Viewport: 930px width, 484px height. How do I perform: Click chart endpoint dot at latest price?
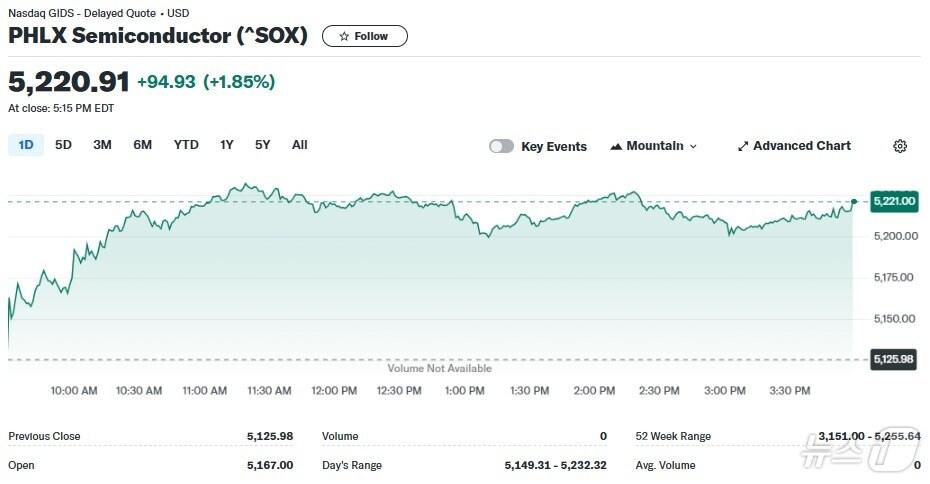853,201
